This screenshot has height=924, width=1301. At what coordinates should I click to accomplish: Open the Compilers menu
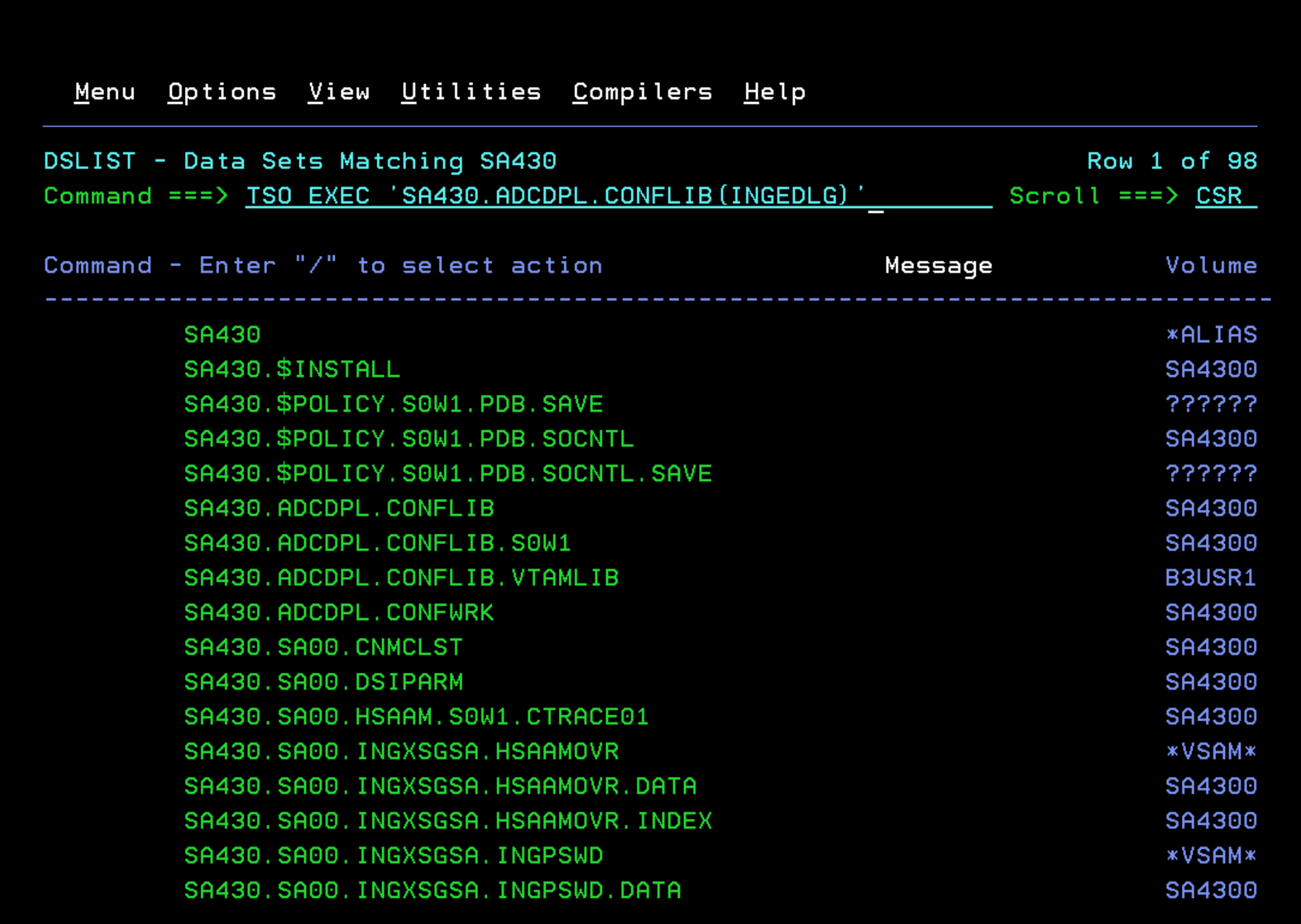642,92
